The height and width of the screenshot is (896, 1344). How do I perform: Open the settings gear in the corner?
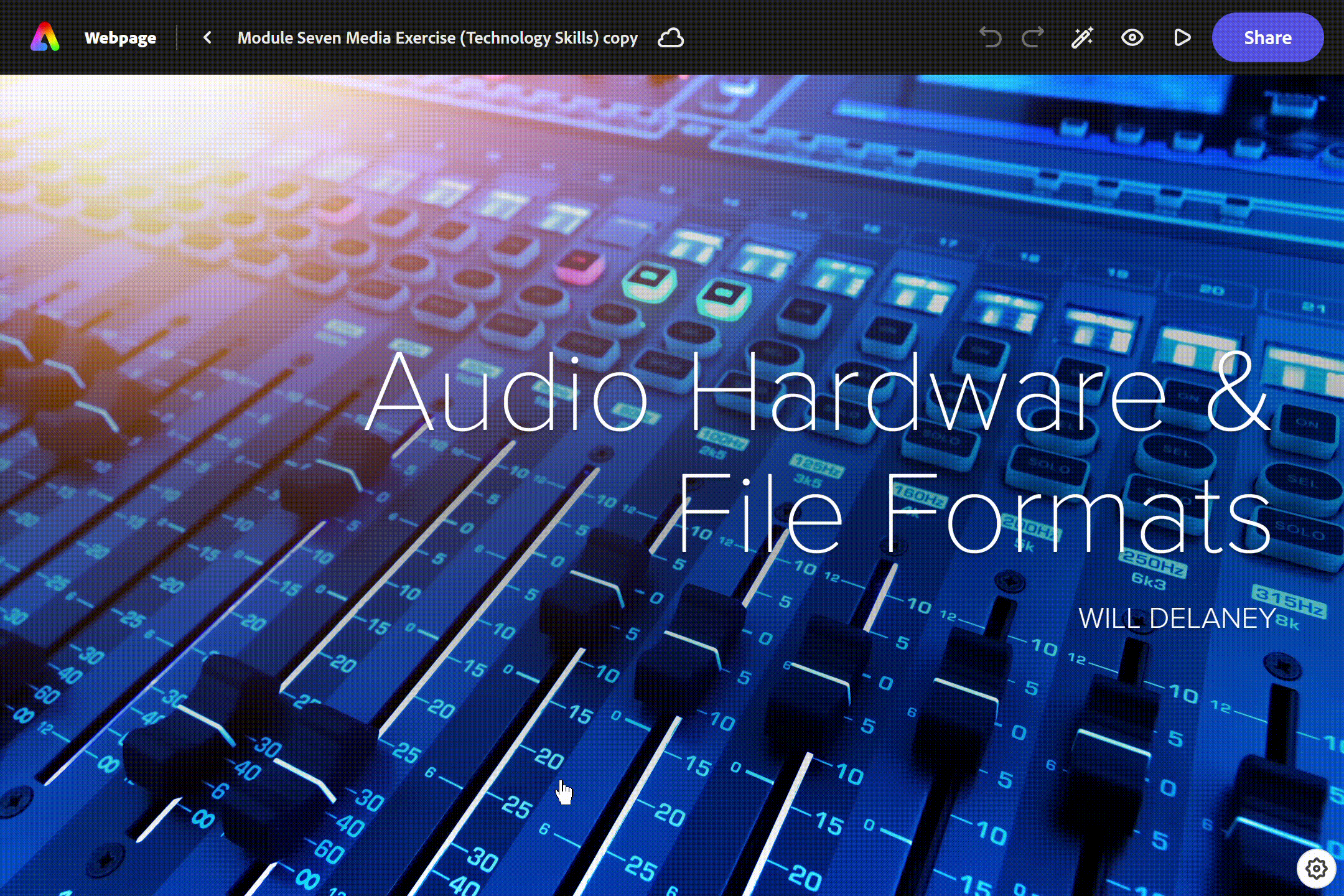pos(1316,868)
